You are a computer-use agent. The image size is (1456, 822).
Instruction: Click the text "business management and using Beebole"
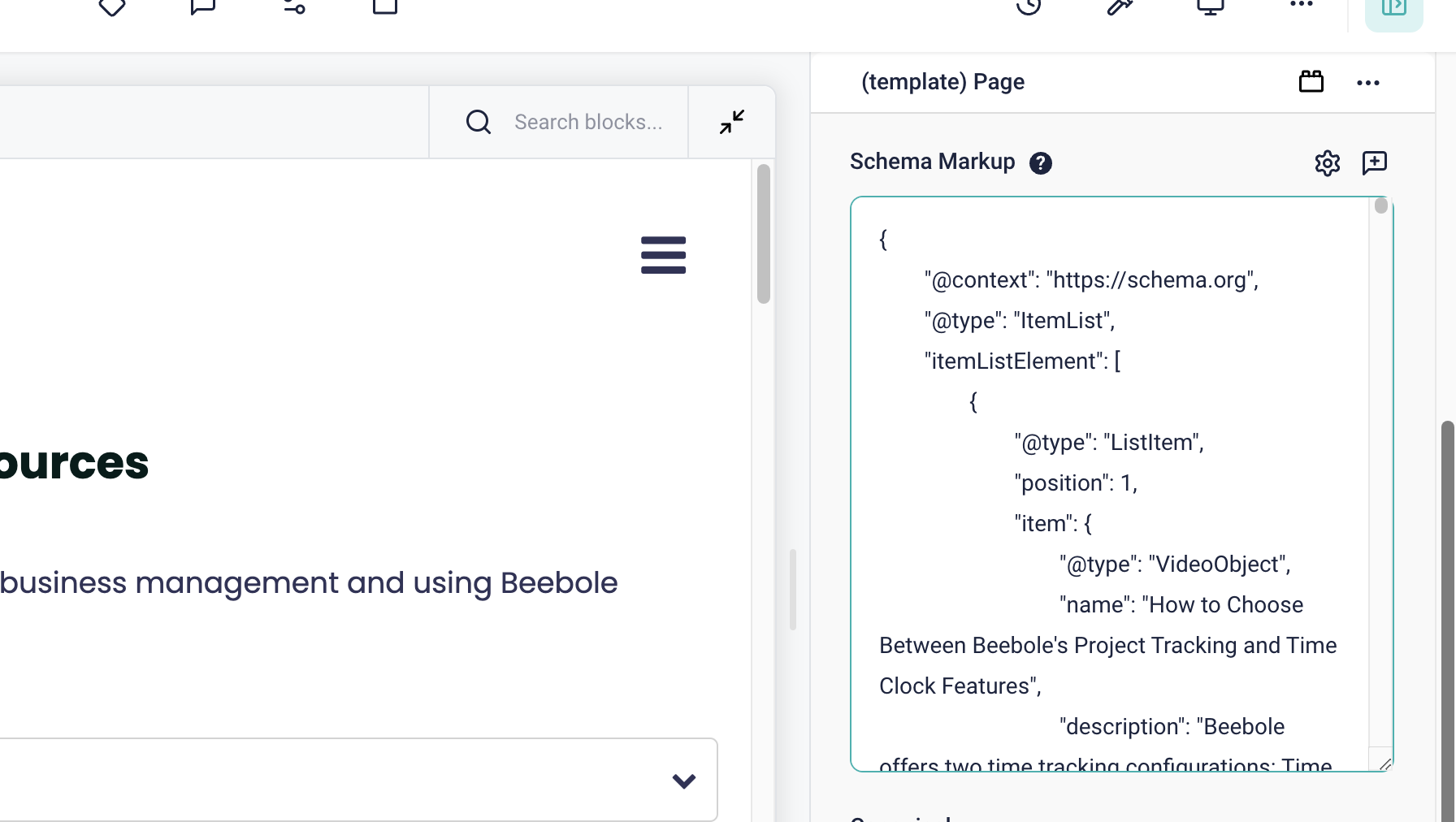pos(309,583)
